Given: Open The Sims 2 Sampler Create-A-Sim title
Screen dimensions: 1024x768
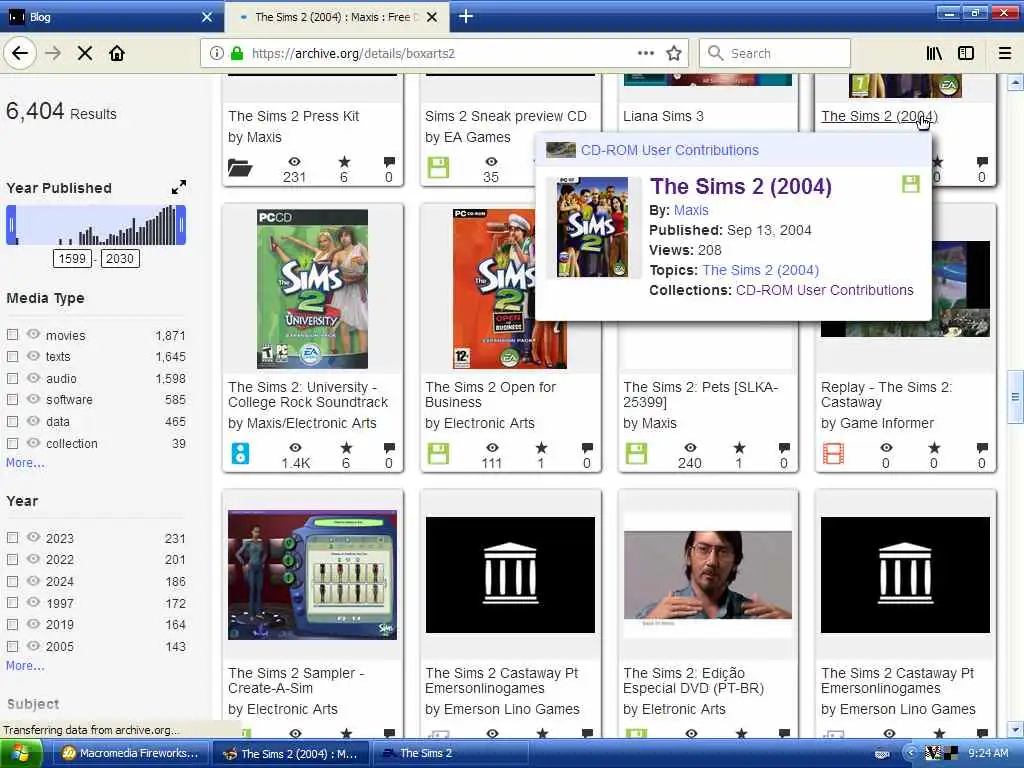Looking at the screenshot, I should [296, 680].
